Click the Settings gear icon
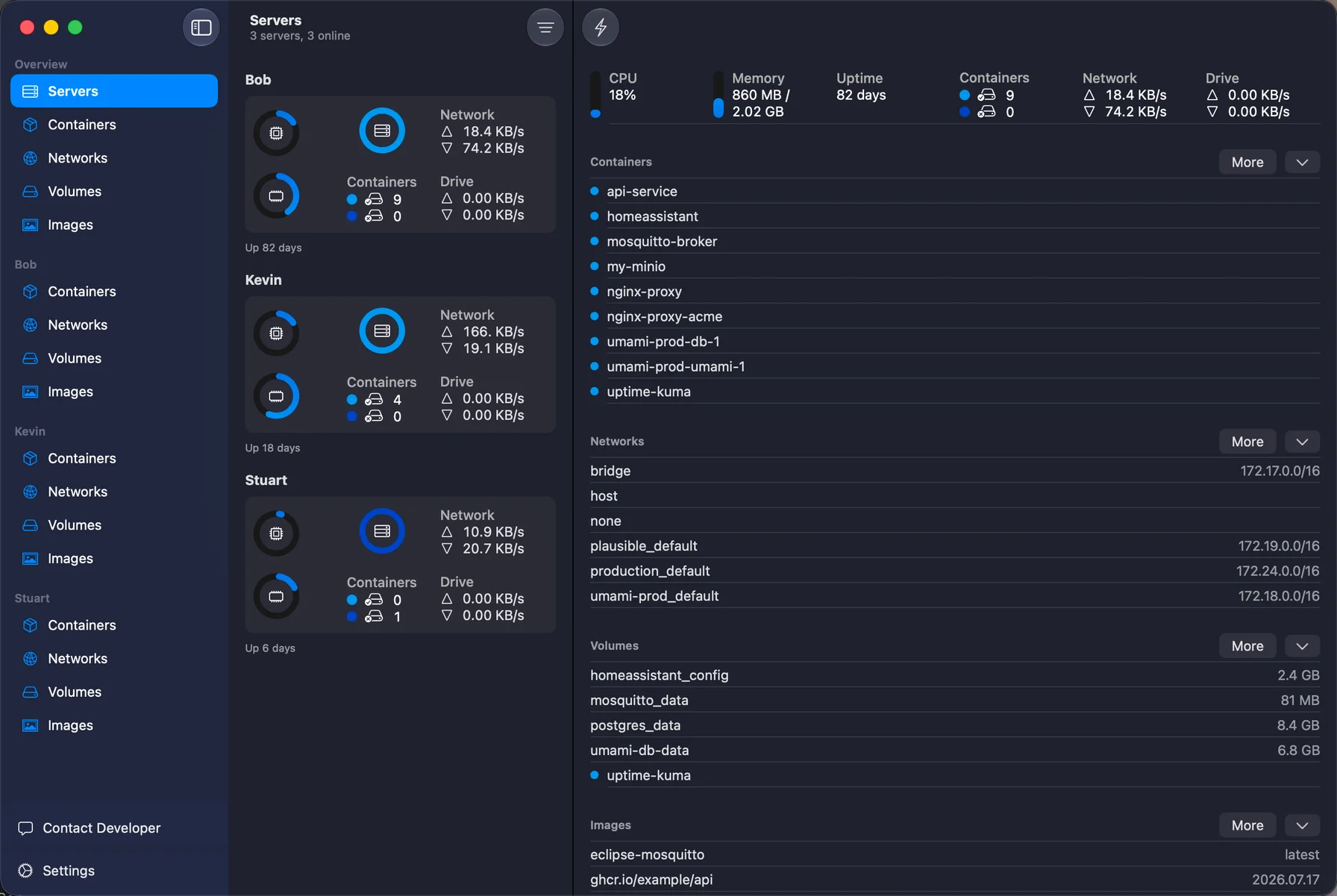Viewport: 1337px width, 896px height. (x=25, y=871)
